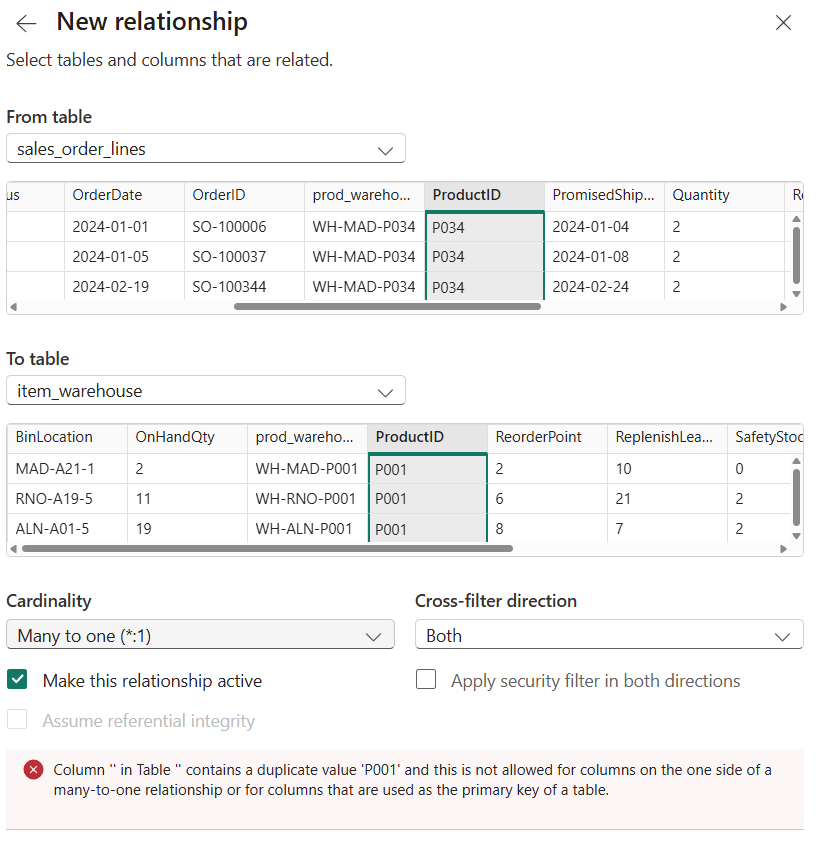
Task: Click cell RNO-A19-5 in BinLocation column
Action: [x=67, y=499]
